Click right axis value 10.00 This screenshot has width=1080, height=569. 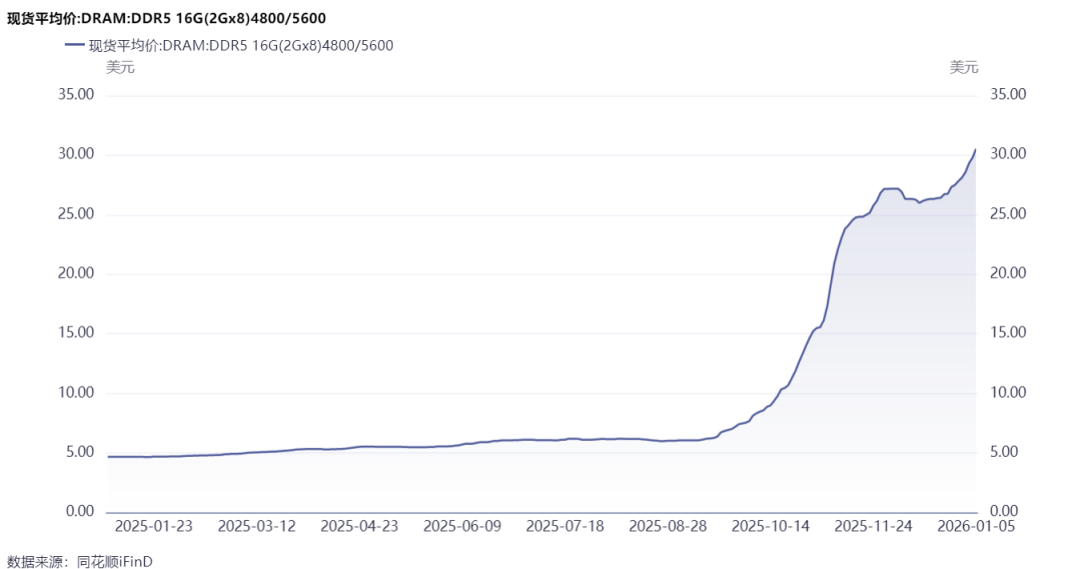1008,392
